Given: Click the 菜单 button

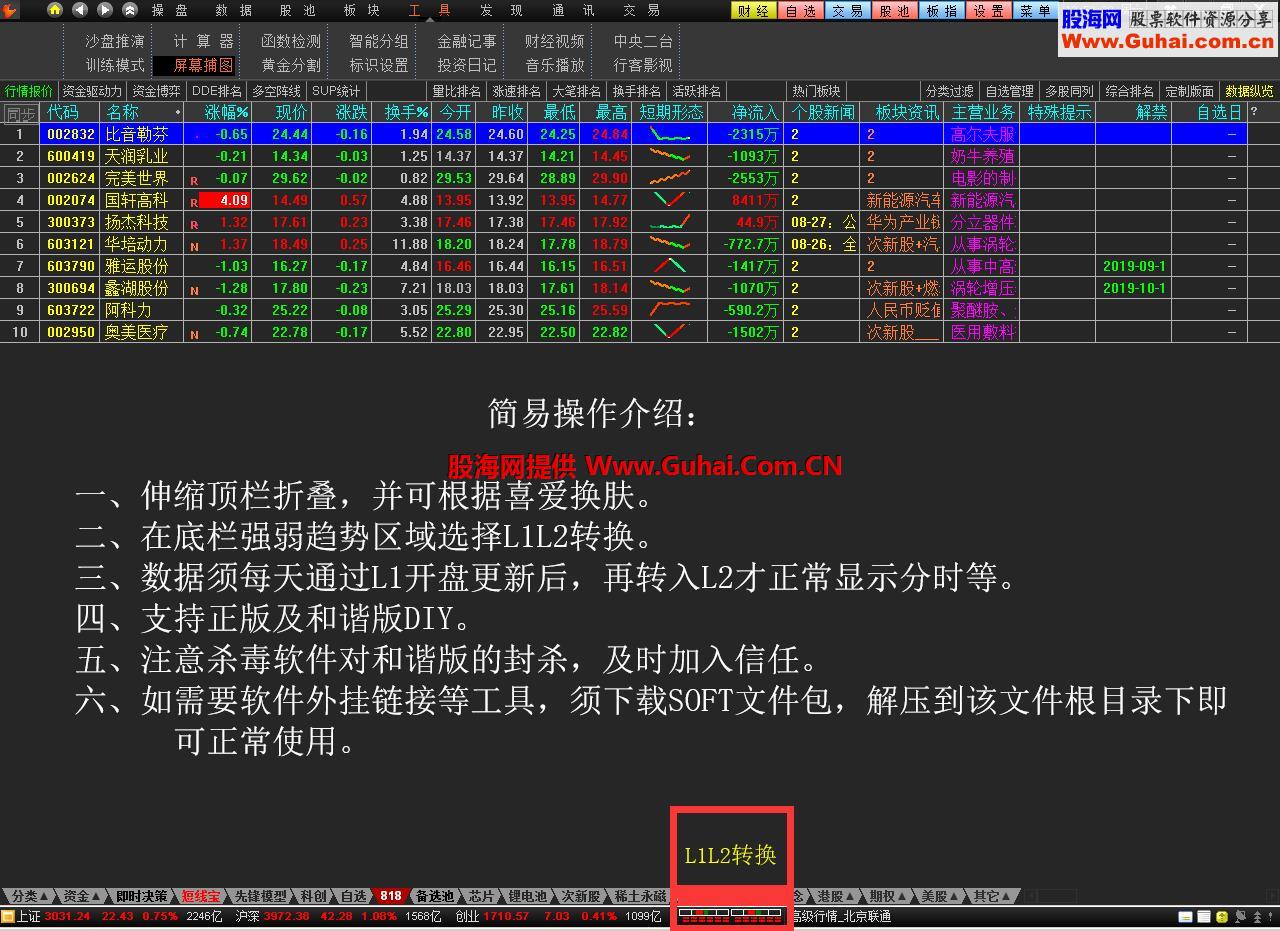Looking at the screenshot, I should coord(1035,11).
